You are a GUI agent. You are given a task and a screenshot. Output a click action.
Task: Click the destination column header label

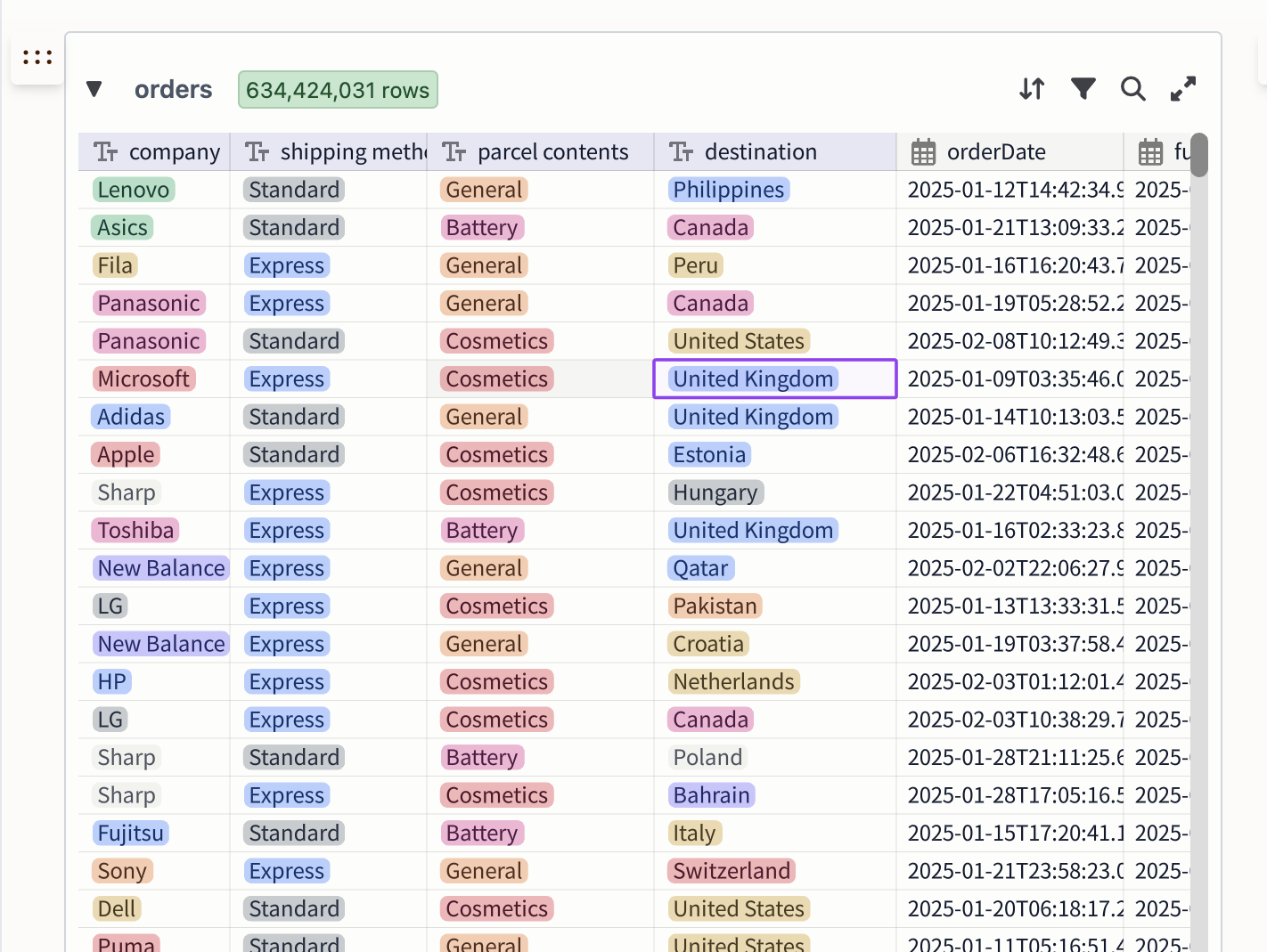coord(761,152)
